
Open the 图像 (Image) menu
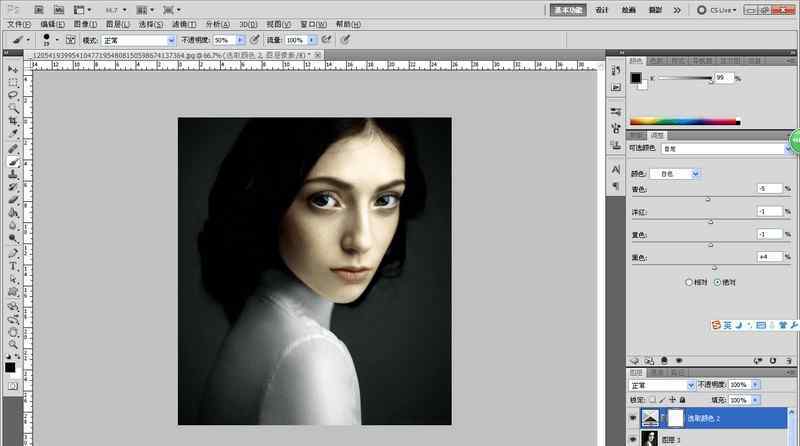click(x=84, y=23)
